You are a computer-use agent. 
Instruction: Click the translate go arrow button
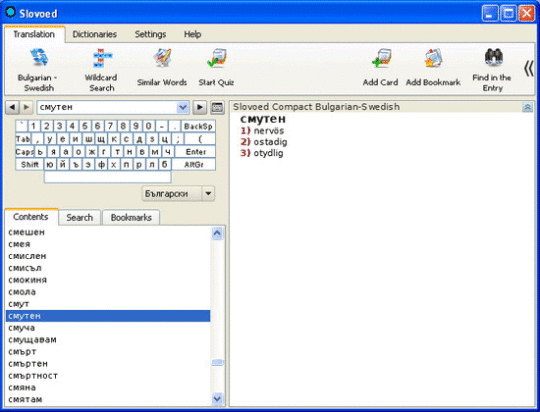point(199,107)
